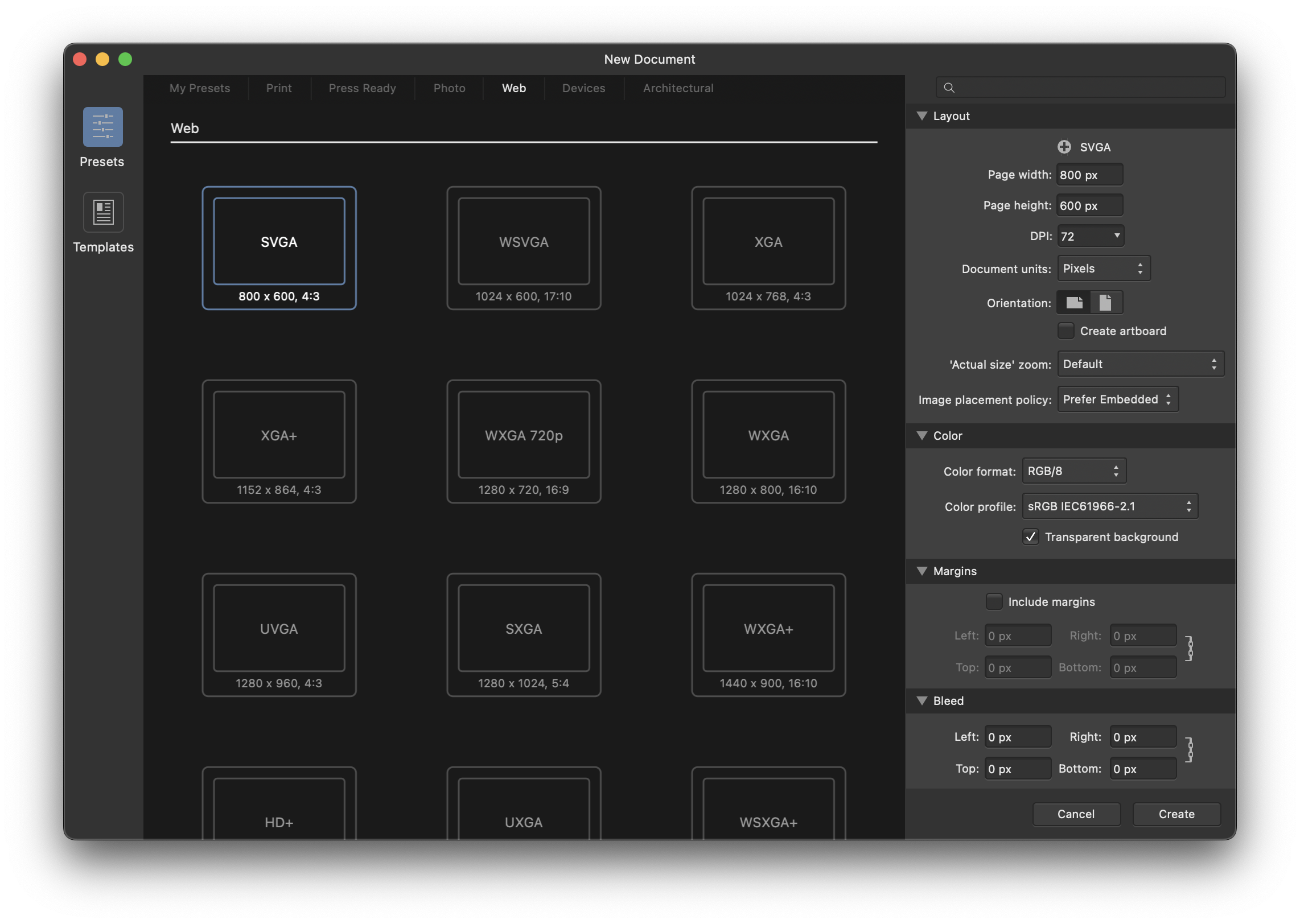Switch to the Architectural tab
1300x924 pixels.
pos(678,88)
